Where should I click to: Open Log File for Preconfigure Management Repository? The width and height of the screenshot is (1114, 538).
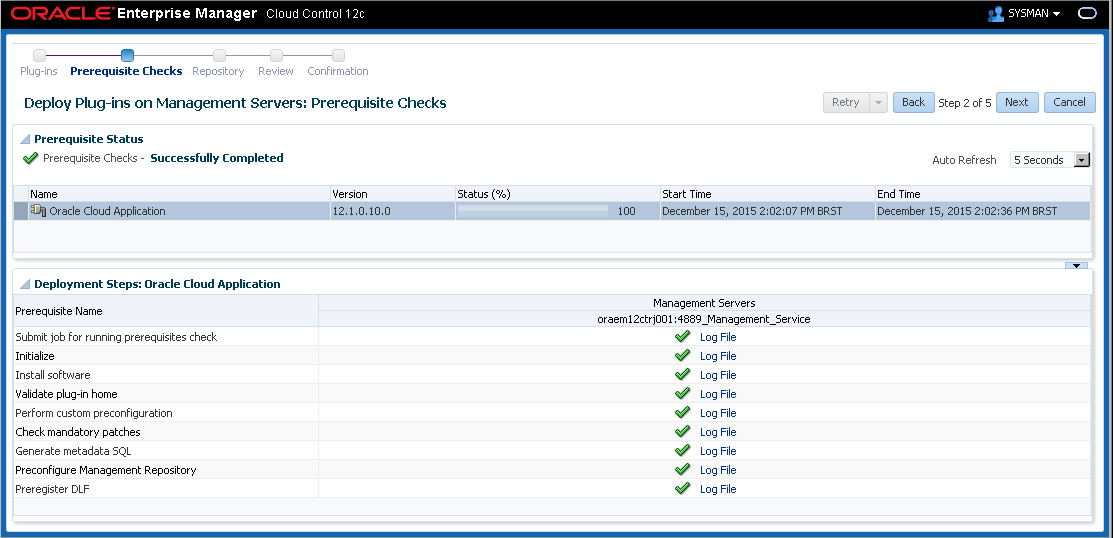coord(718,470)
